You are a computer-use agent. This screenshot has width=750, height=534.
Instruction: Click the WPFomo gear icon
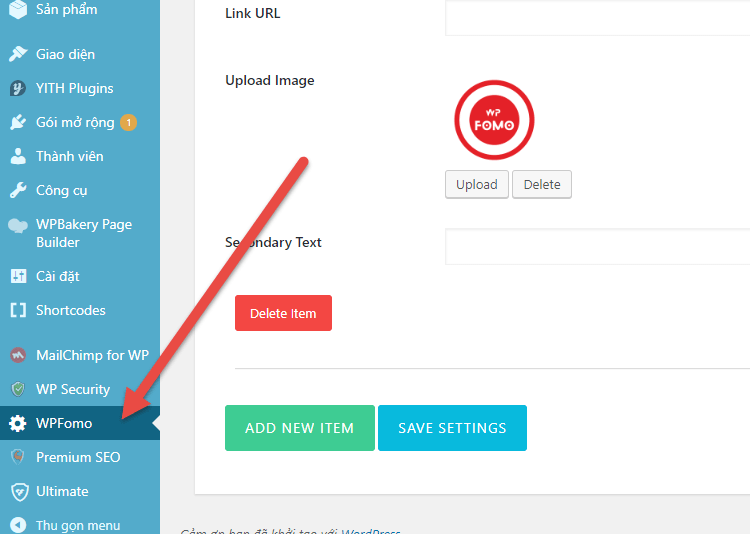coord(18,423)
